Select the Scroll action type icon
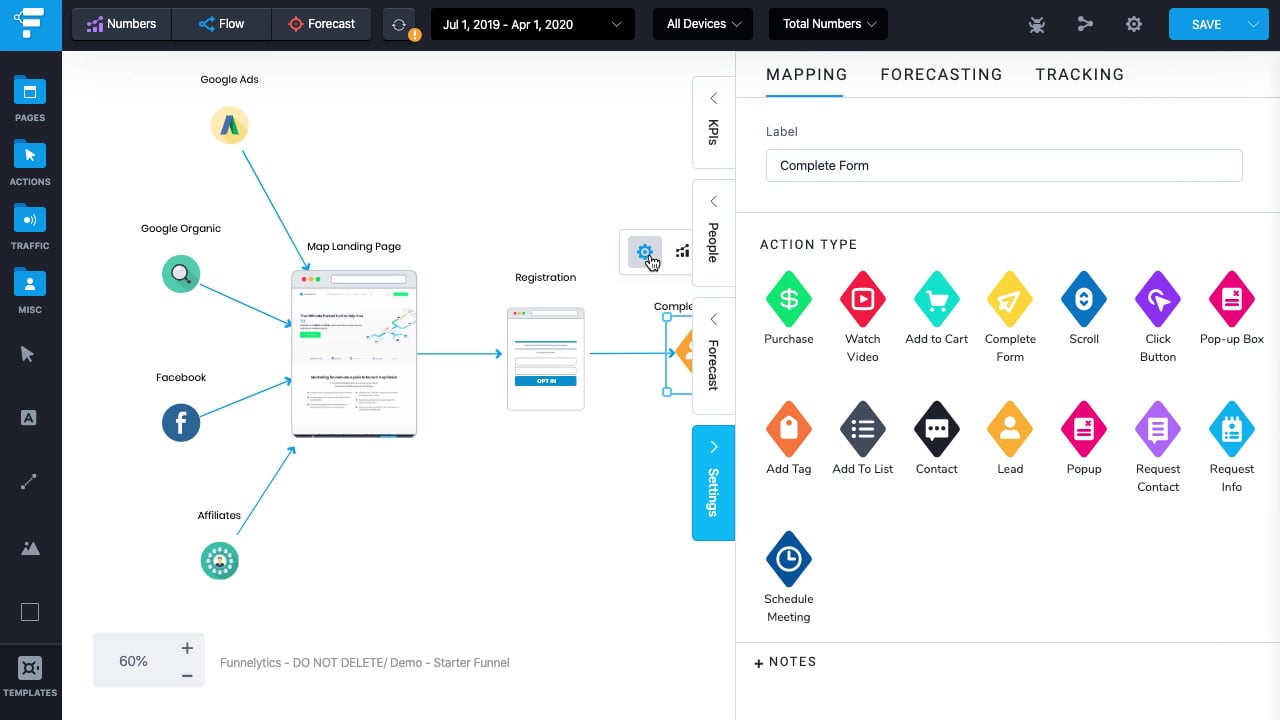 pos(1084,298)
